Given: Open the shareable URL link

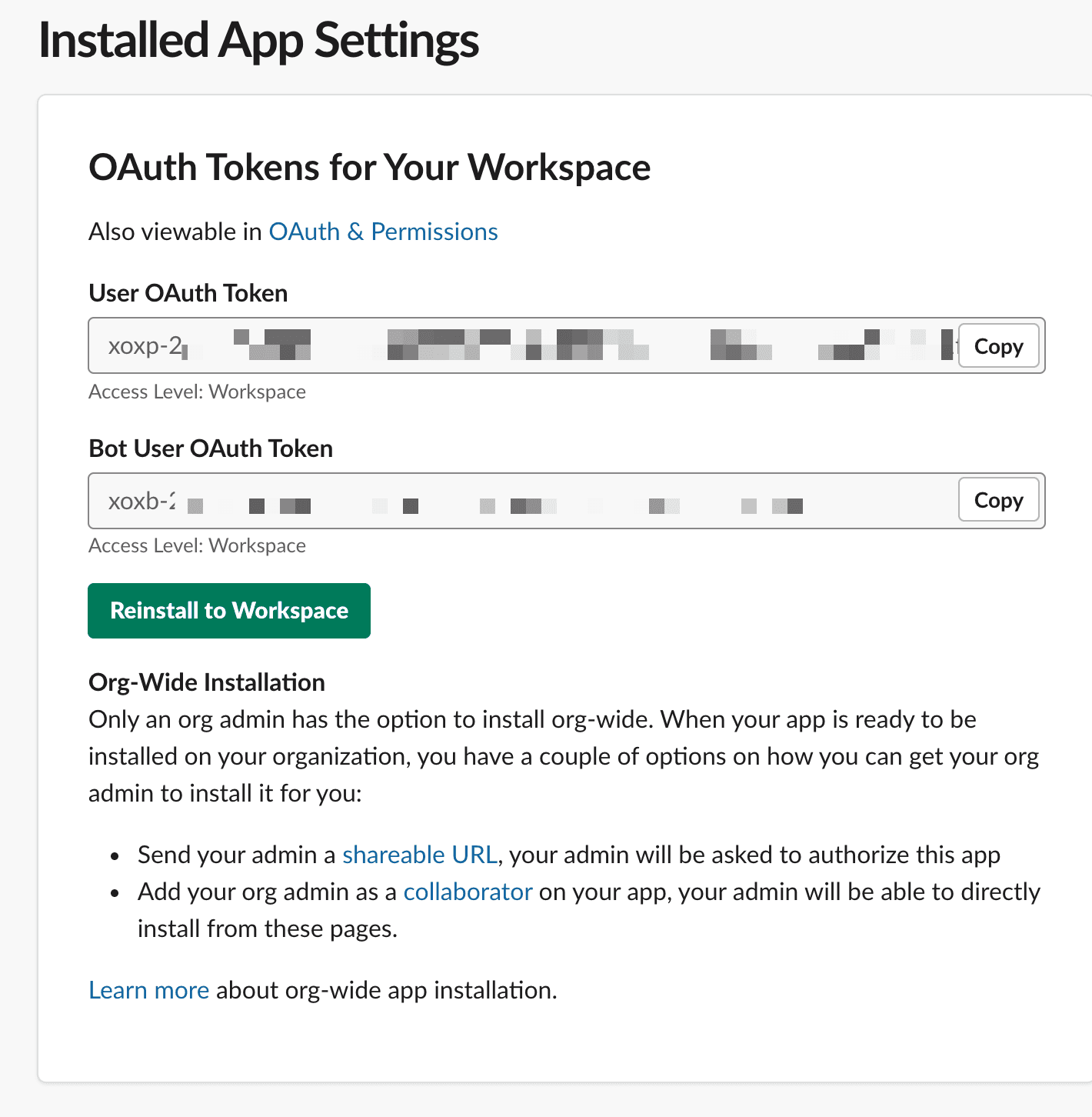Looking at the screenshot, I should pyautogui.click(x=420, y=855).
